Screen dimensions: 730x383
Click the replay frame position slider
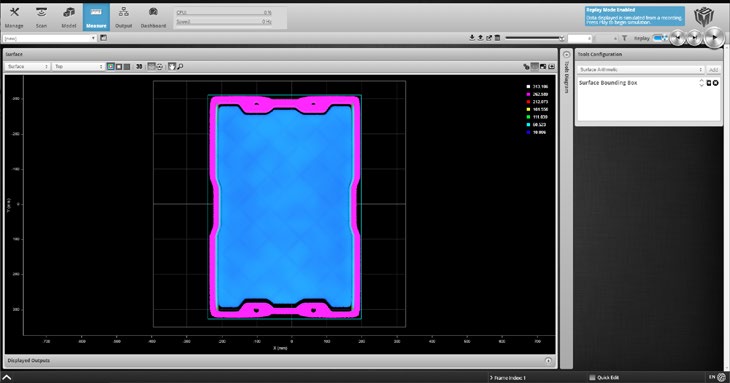(535, 38)
